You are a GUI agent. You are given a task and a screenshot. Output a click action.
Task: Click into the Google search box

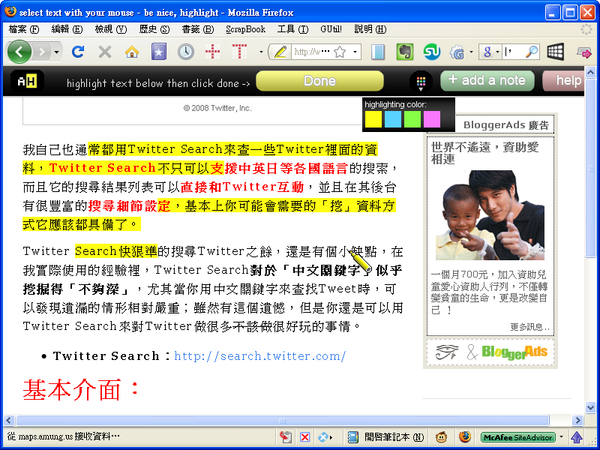[x=513, y=52]
